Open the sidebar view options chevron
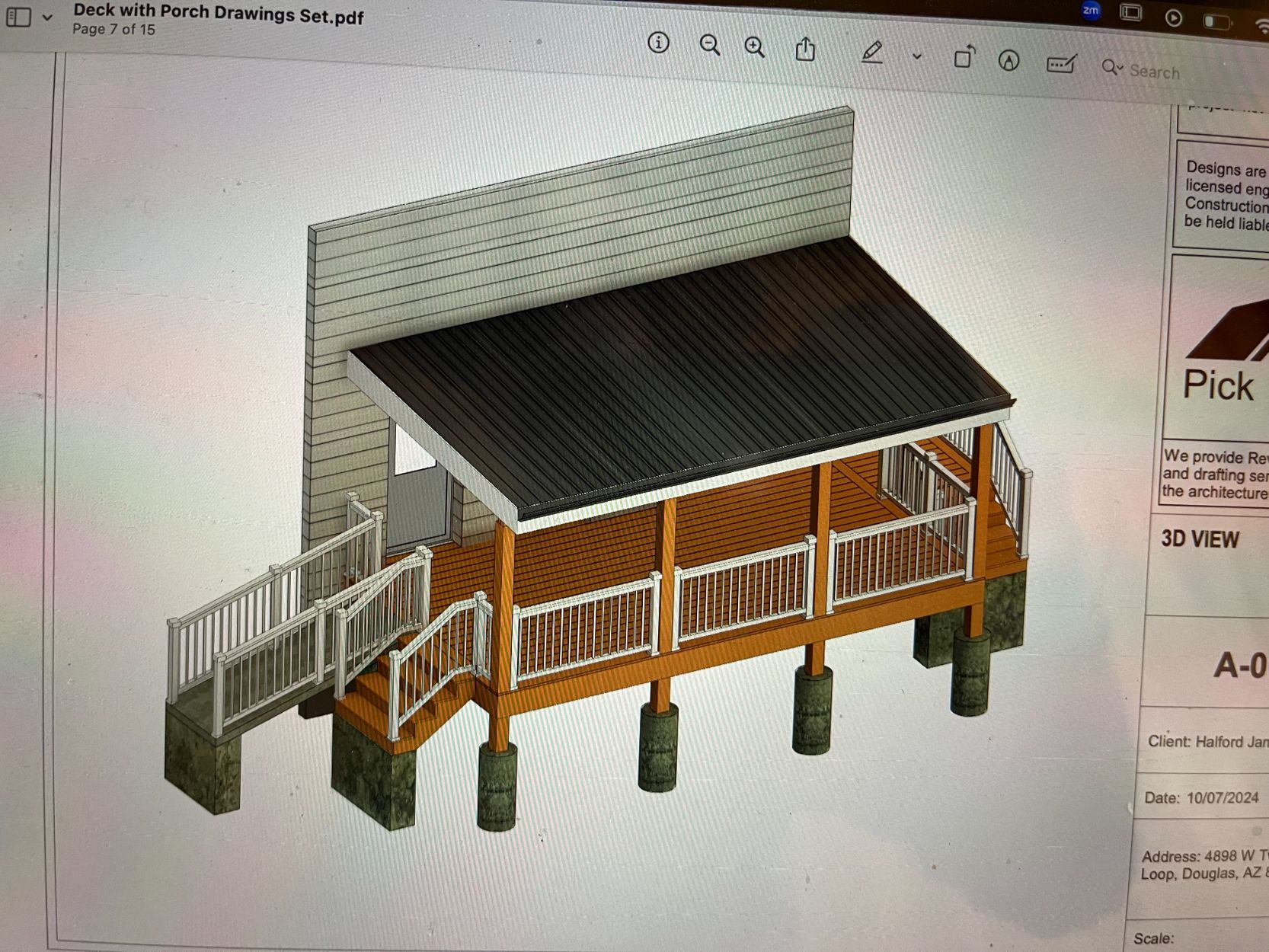The width and height of the screenshot is (1269, 952). [47, 17]
